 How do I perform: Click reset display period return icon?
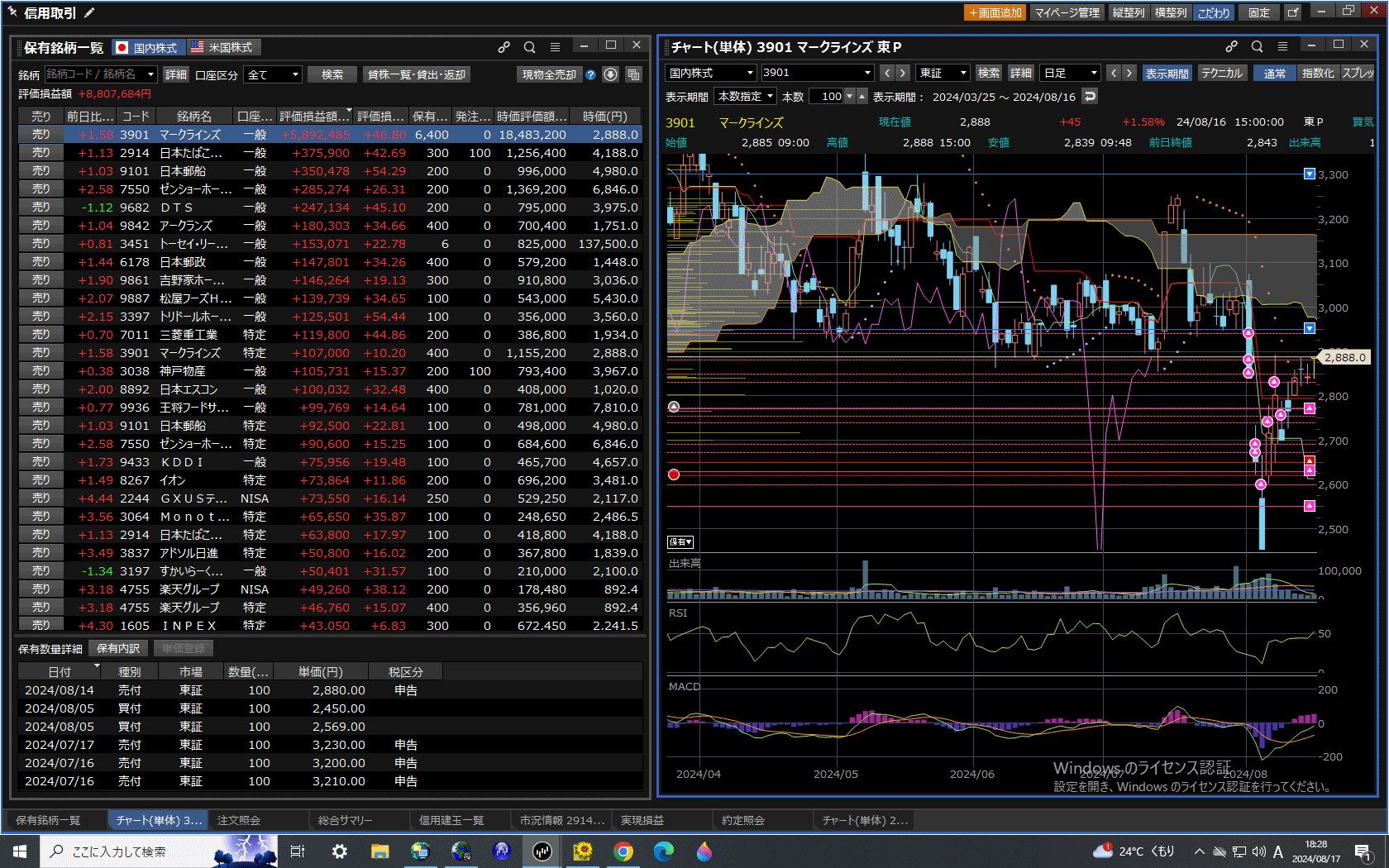point(1090,97)
